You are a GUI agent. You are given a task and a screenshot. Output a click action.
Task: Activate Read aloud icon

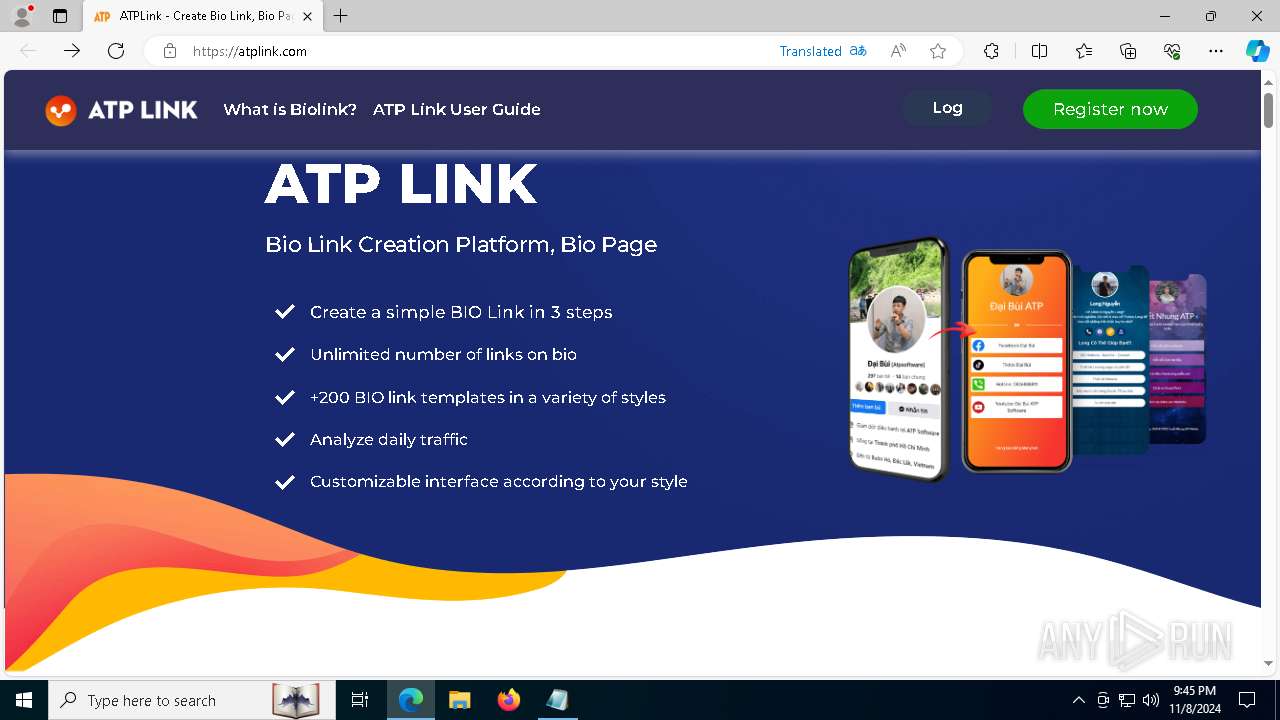898,51
